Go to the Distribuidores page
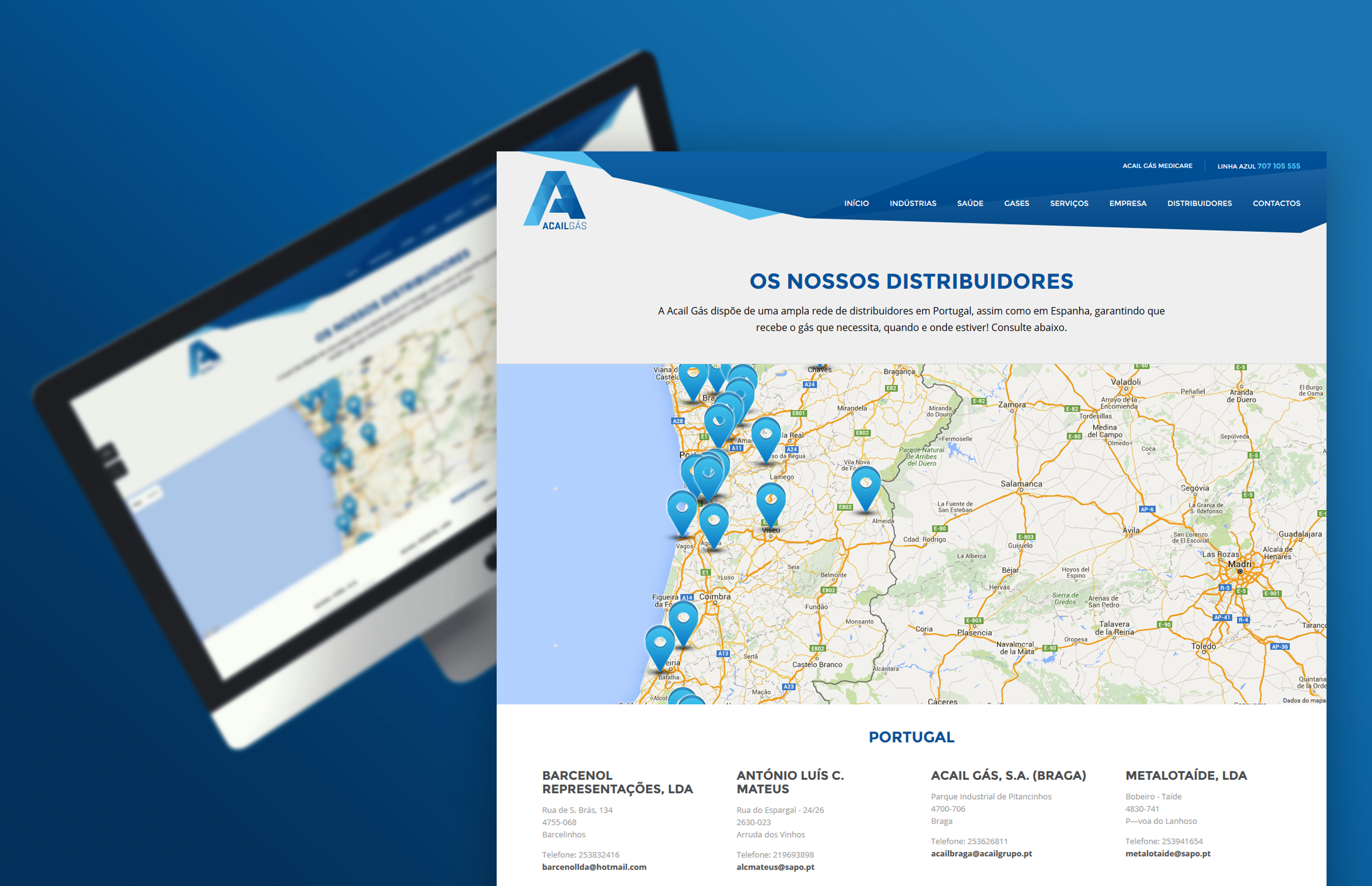This screenshot has width=1372, height=886. tap(1200, 203)
